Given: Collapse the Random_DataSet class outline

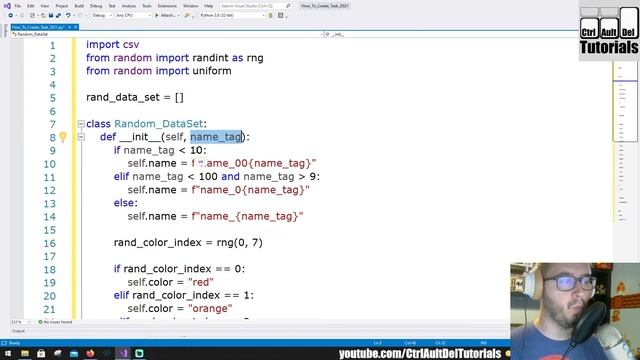Looking at the screenshot, I should (x=81, y=124).
